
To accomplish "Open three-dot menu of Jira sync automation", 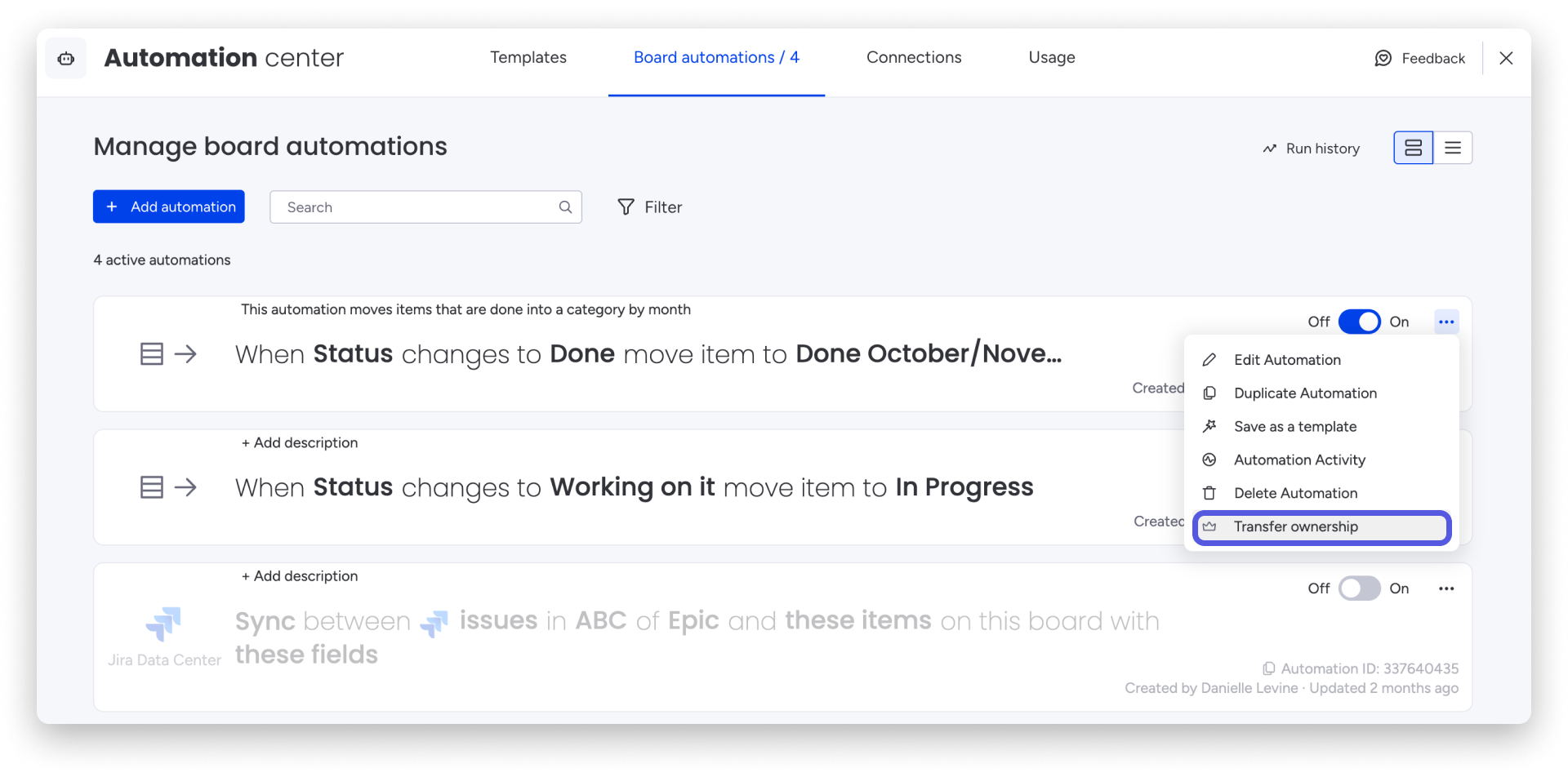I will (x=1446, y=588).
